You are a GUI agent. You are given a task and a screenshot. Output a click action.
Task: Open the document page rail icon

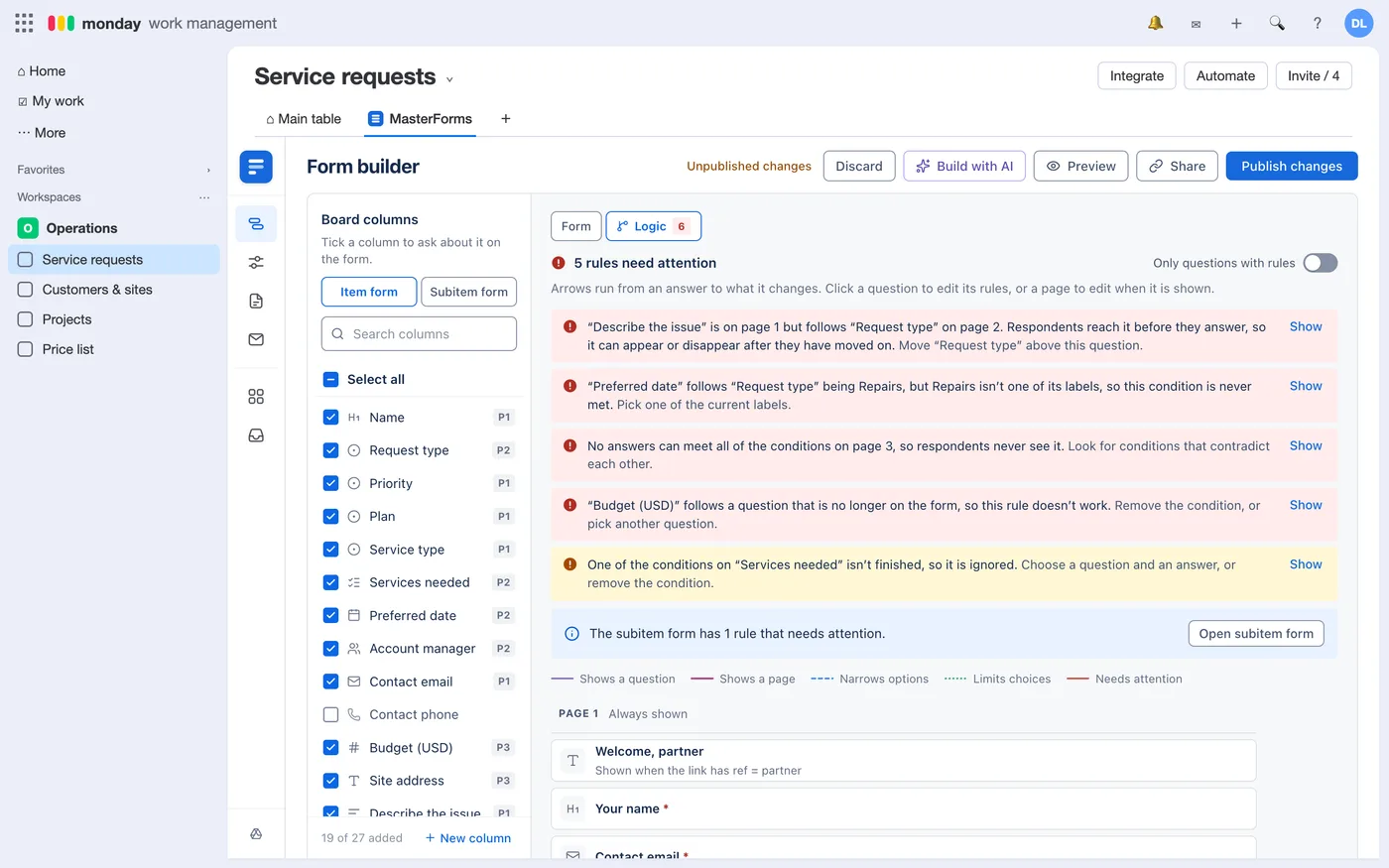click(256, 301)
